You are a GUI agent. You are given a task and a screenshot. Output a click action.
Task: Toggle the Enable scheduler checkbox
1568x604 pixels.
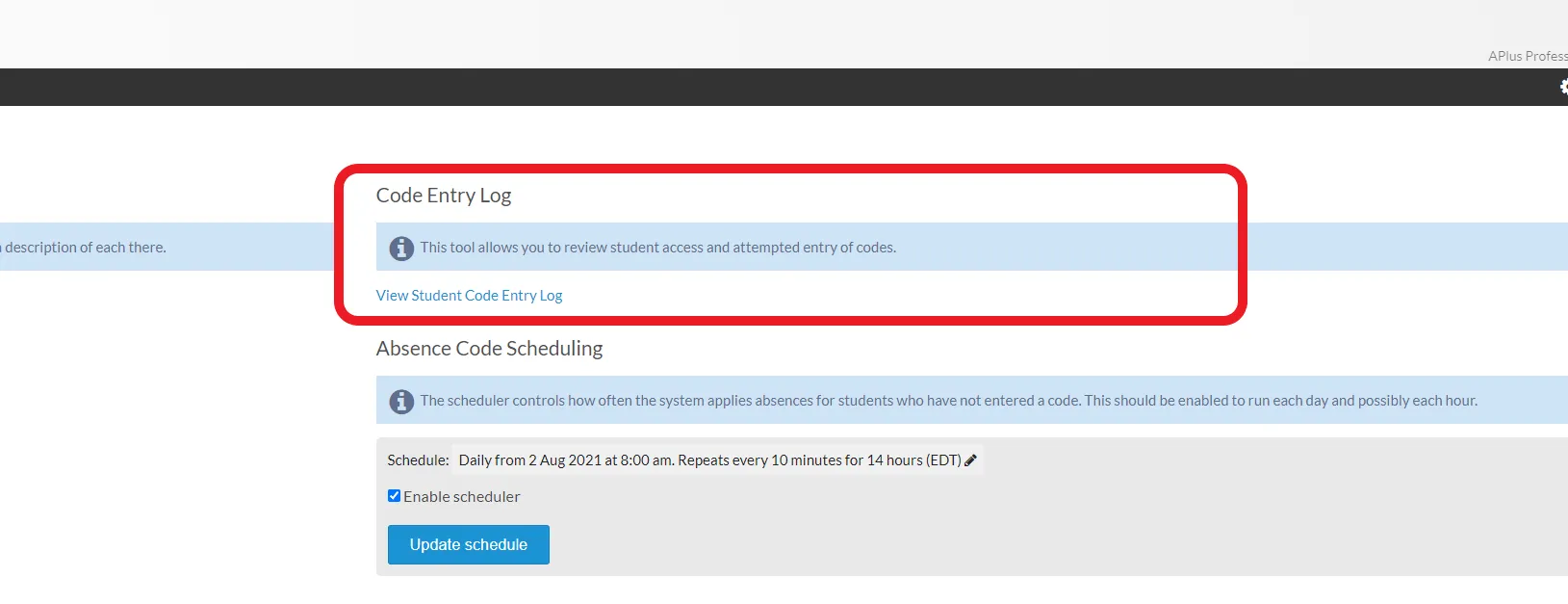[394, 496]
